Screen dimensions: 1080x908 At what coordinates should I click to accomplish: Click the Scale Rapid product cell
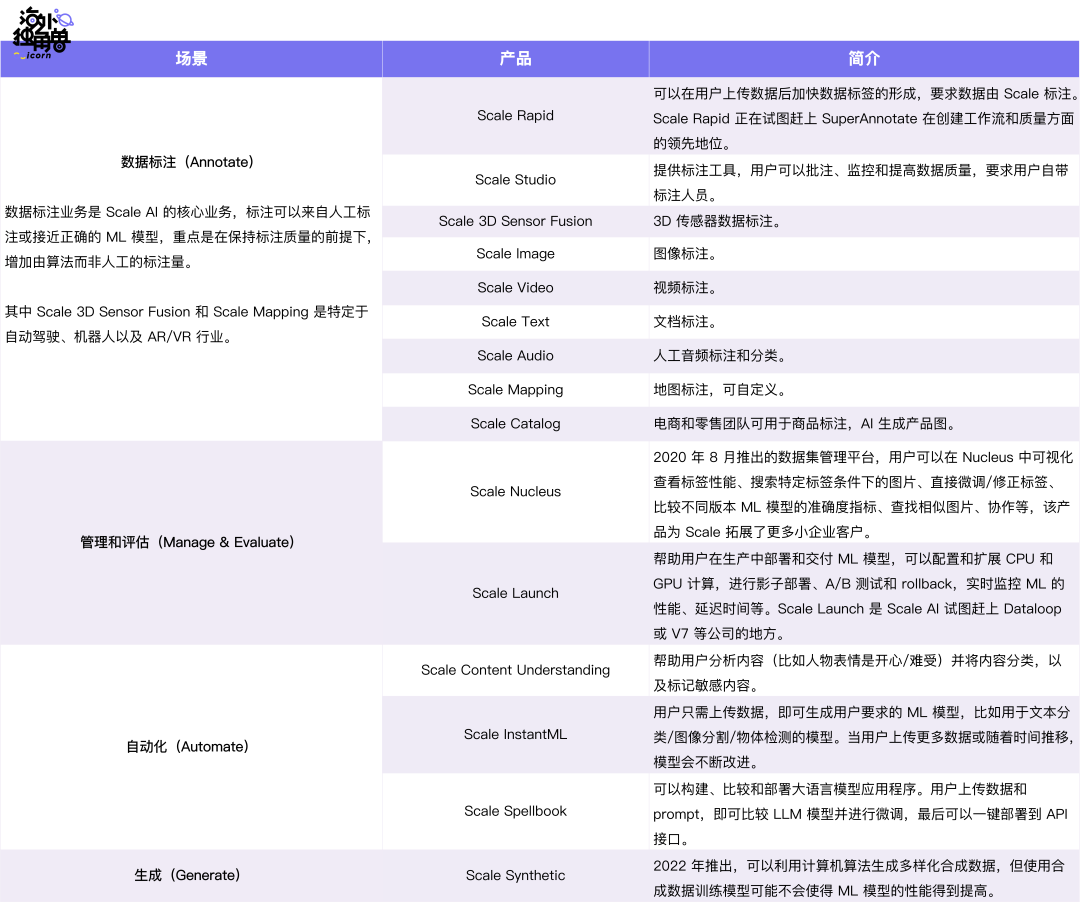515,115
